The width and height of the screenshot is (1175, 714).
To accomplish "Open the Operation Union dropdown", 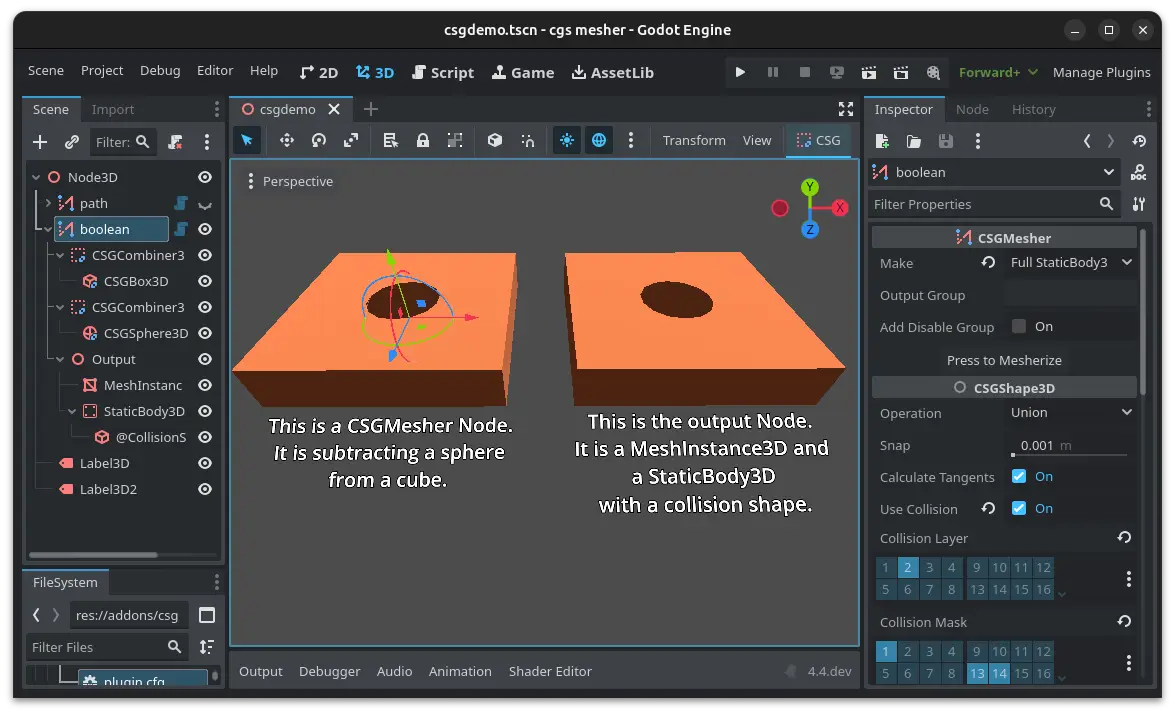I will 1071,413.
